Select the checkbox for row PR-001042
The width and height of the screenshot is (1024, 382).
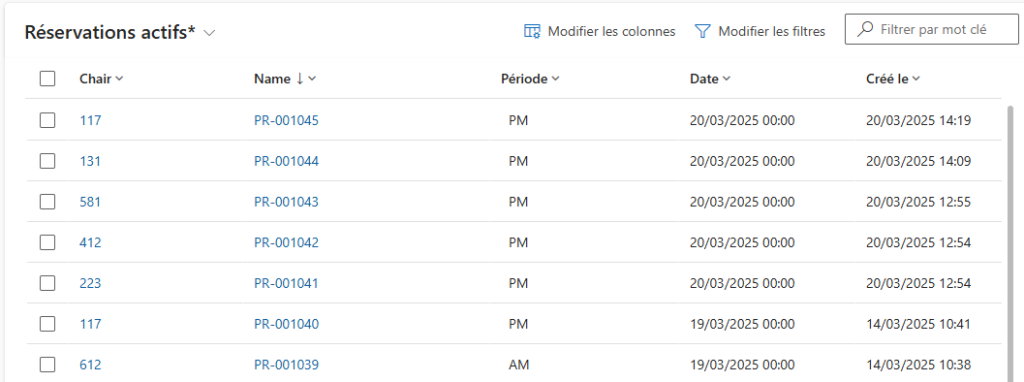[47, 242]
